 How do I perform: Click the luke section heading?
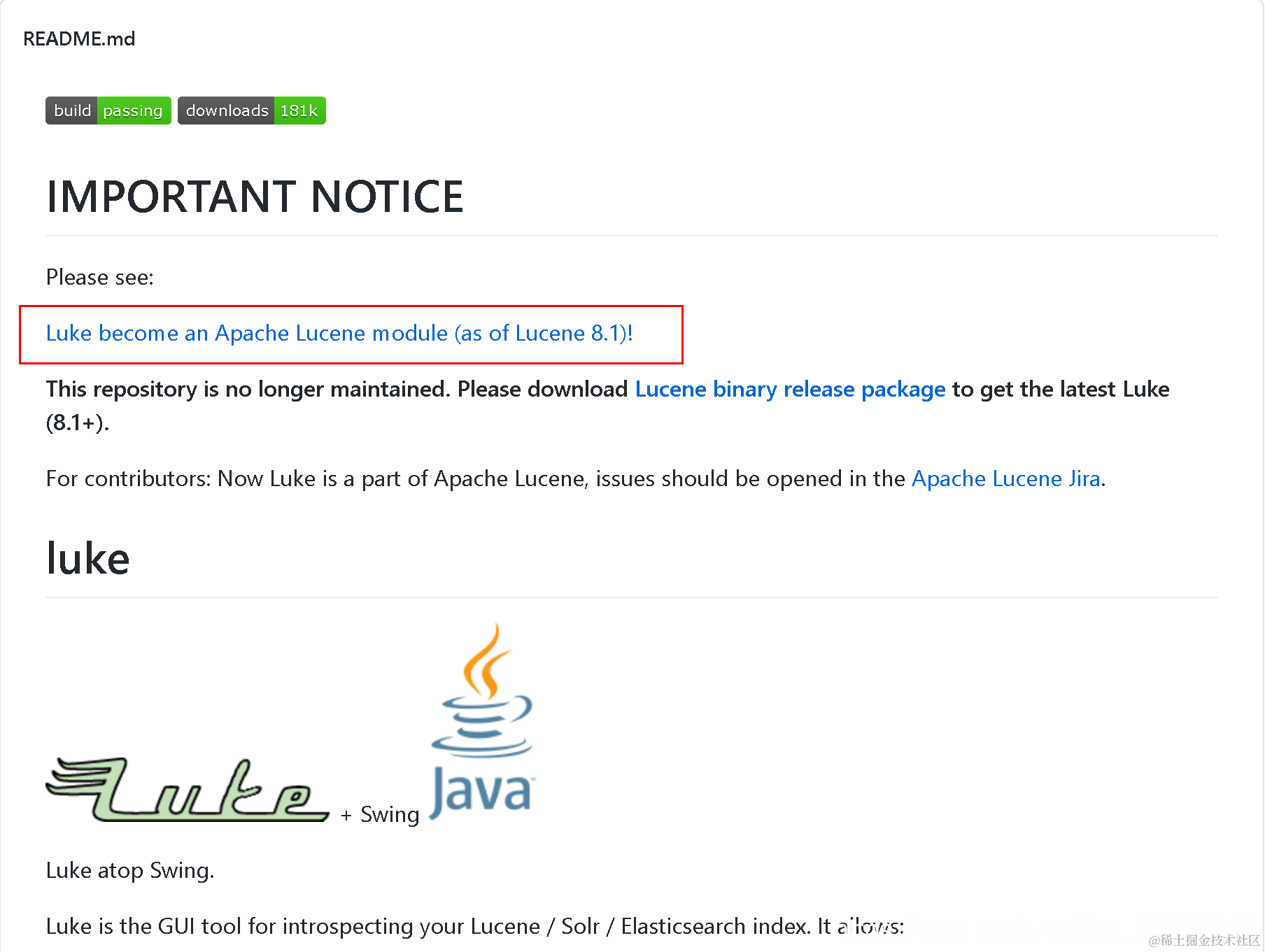click(x=88, y=558)
